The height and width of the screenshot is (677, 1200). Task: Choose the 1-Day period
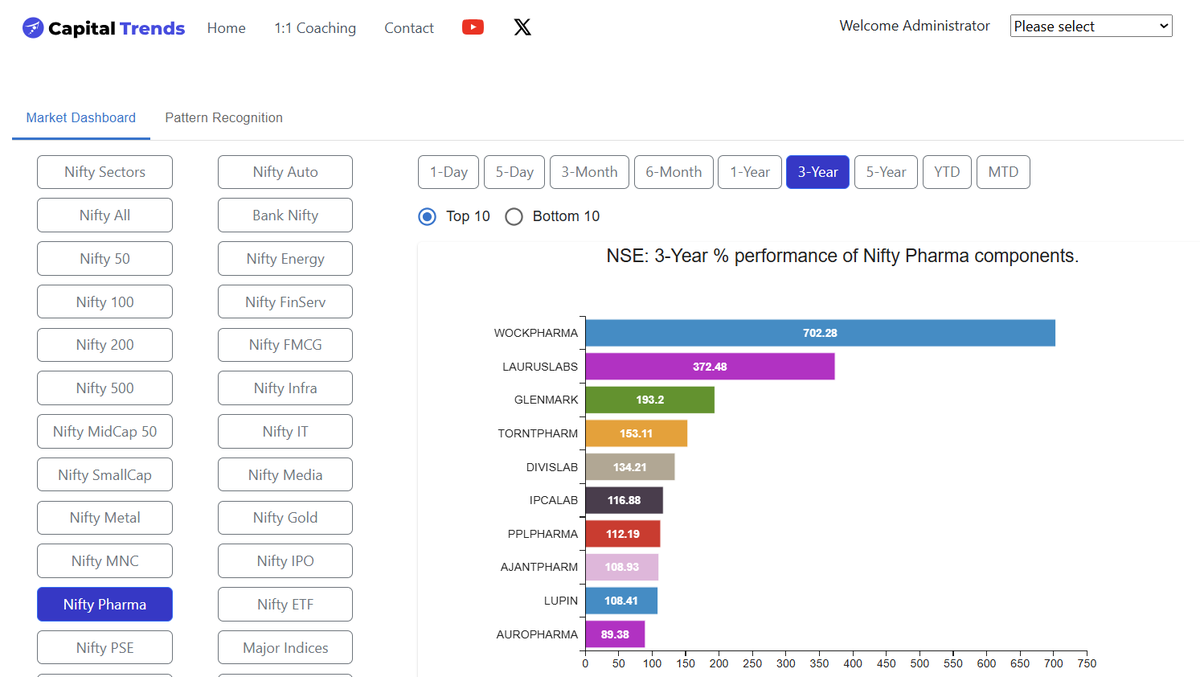pyautogui.click(x=449, y=172)
